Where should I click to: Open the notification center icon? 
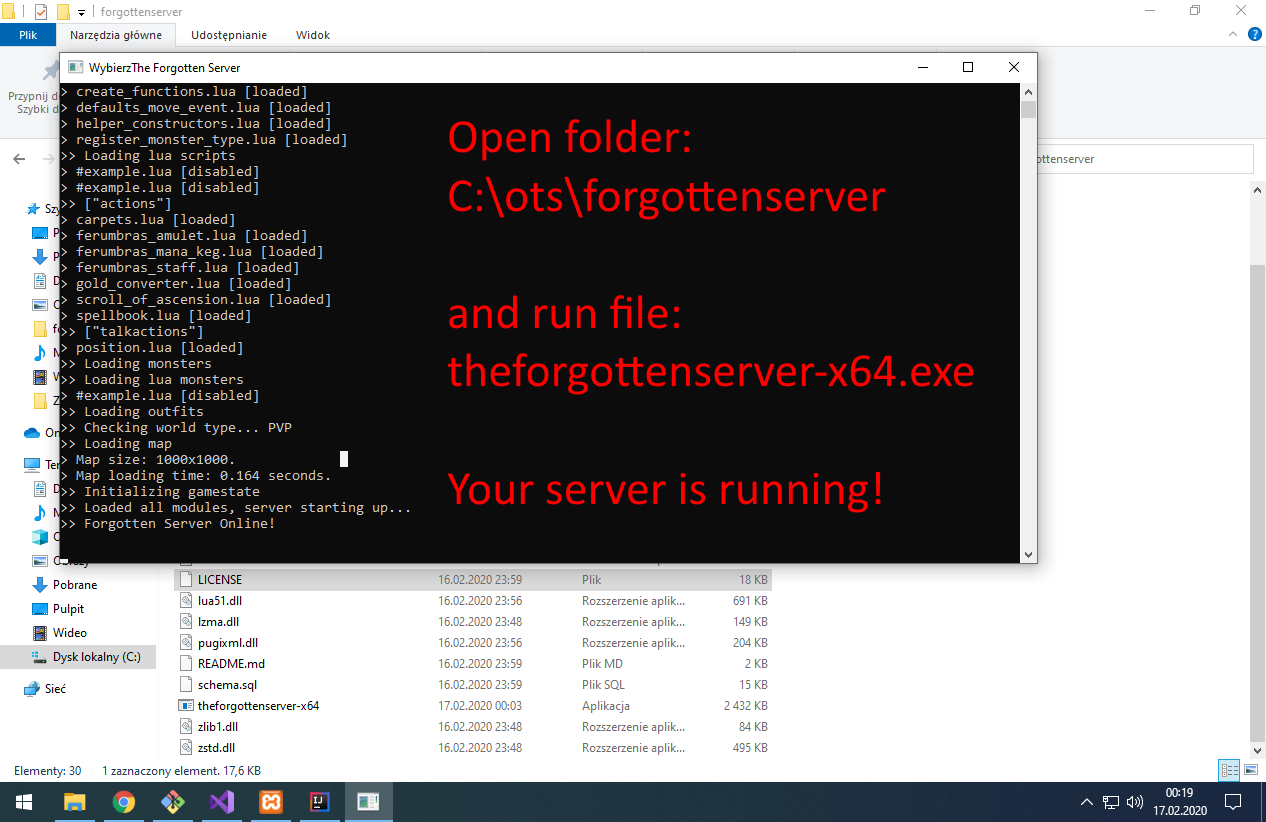[x=1233, y=802]
